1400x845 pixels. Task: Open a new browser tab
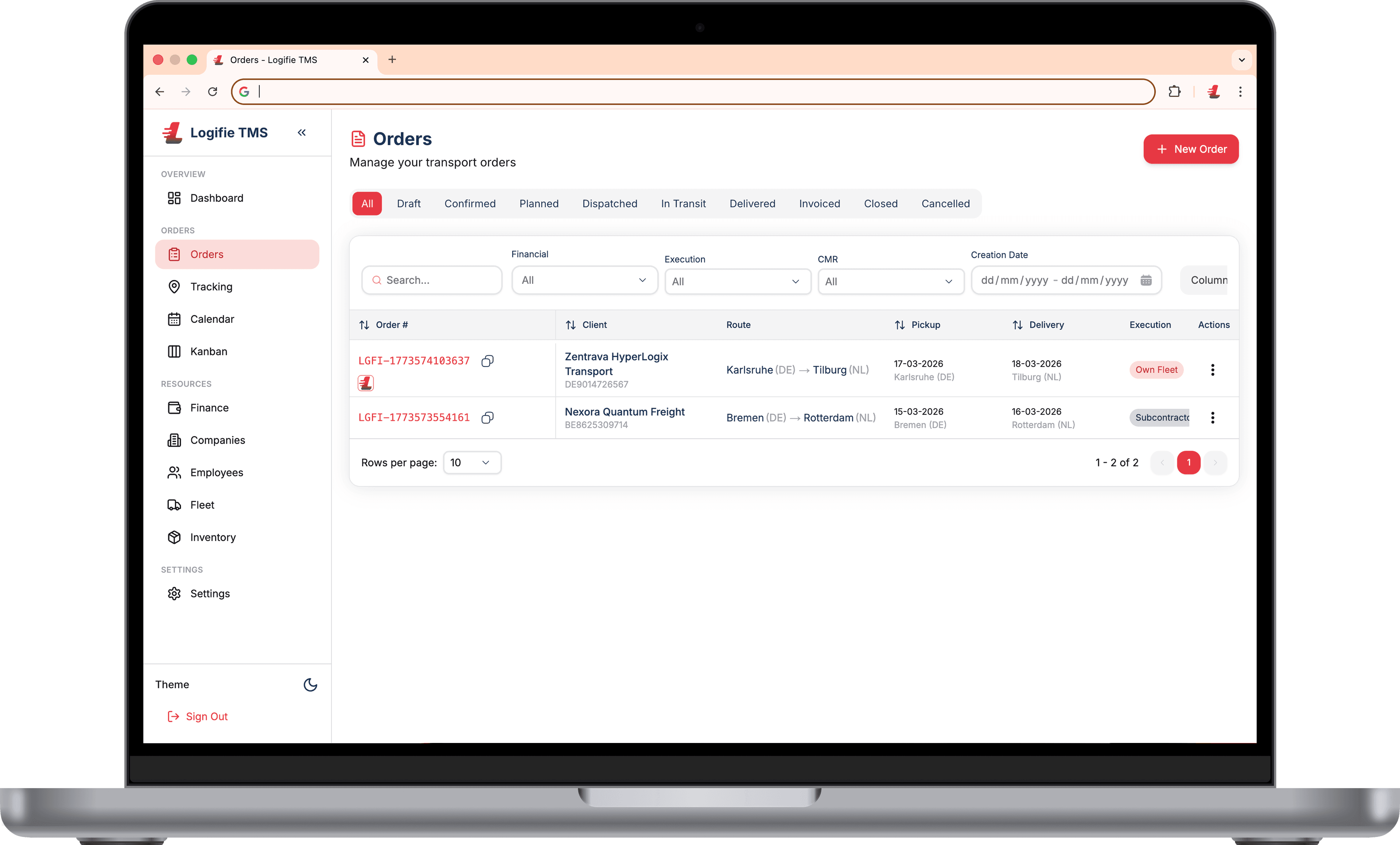click(x=392, y=60)
